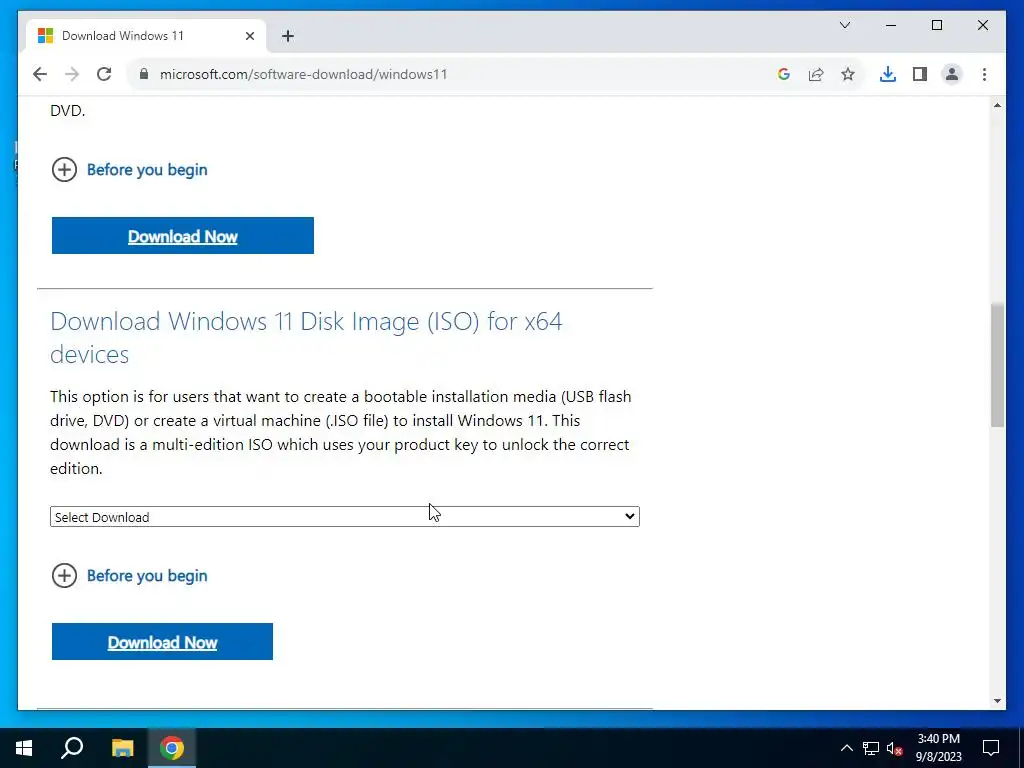
Task: Open the network status tray icon
Action: pyautogui.click(x=871, y=748)
